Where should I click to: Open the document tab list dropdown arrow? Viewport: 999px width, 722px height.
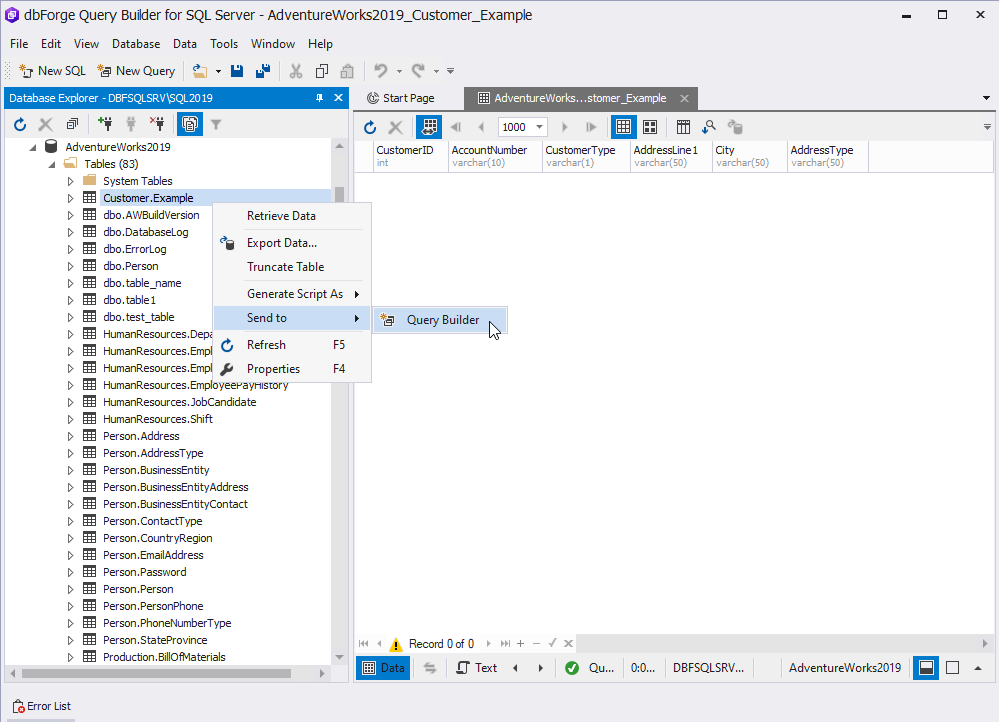tap(986, 98)
